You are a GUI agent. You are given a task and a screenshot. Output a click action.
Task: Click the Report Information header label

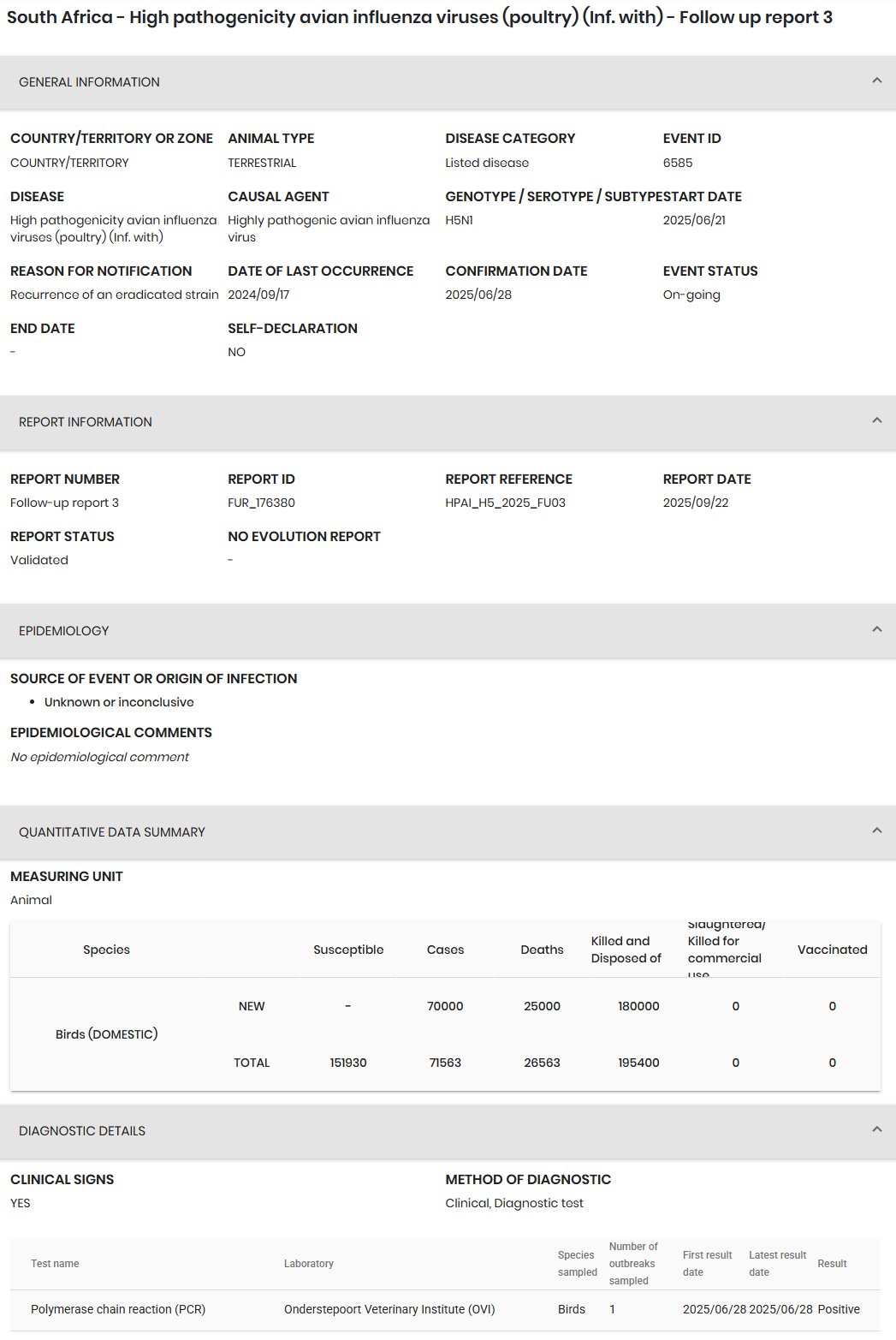coord(86,422)
